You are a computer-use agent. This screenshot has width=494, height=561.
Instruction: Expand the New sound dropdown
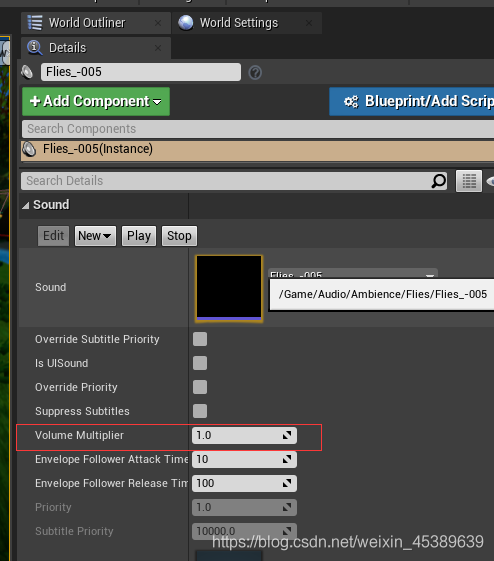[95, 236]
